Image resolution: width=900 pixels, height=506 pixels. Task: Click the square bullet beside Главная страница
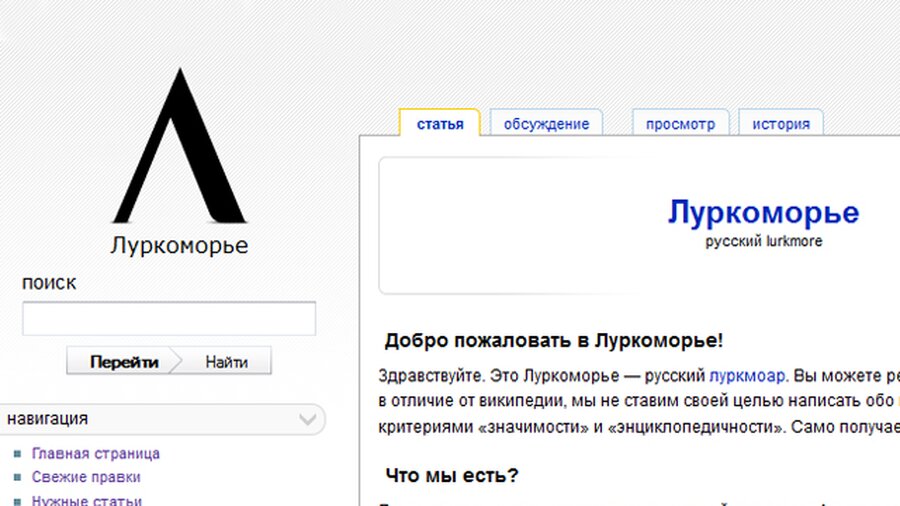click(x=17, y=454)
